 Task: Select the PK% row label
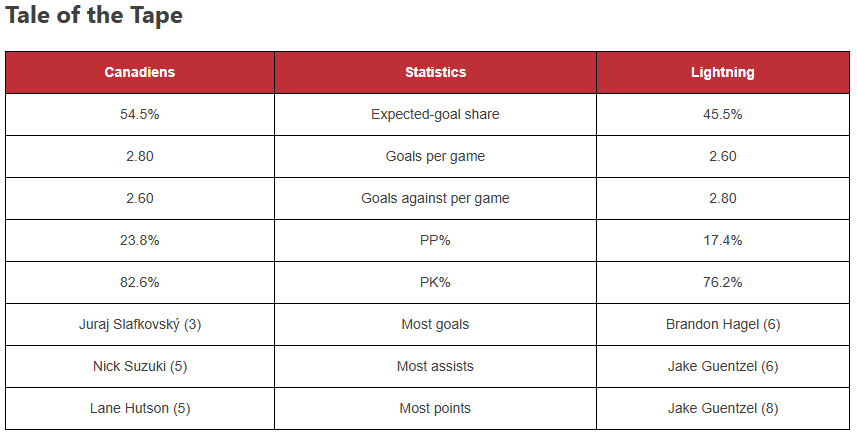point(436,283)
